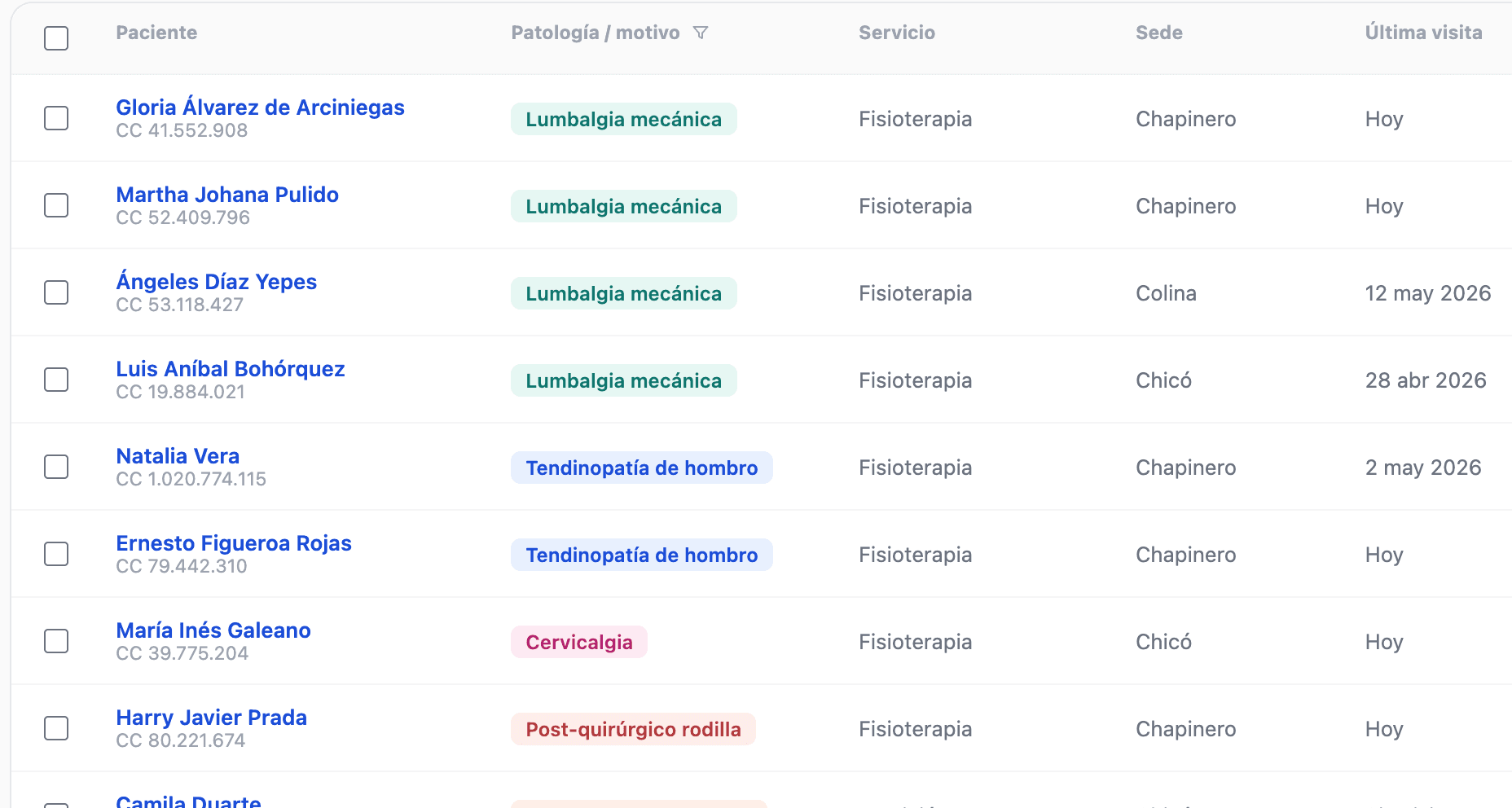Check Harry Javier Prada's row checkbox
Viewport: 1512px width, 808px height.
(x=56, y=728)
